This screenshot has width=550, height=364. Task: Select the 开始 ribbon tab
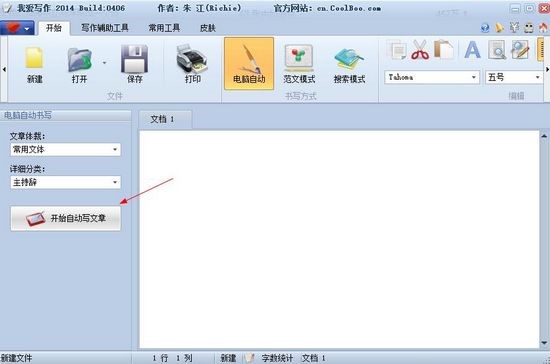(54, 28)
